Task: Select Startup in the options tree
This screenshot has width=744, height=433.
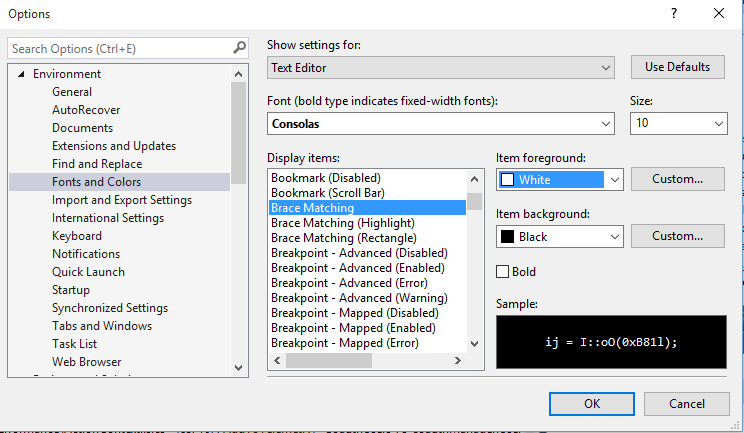Action: 71,290
